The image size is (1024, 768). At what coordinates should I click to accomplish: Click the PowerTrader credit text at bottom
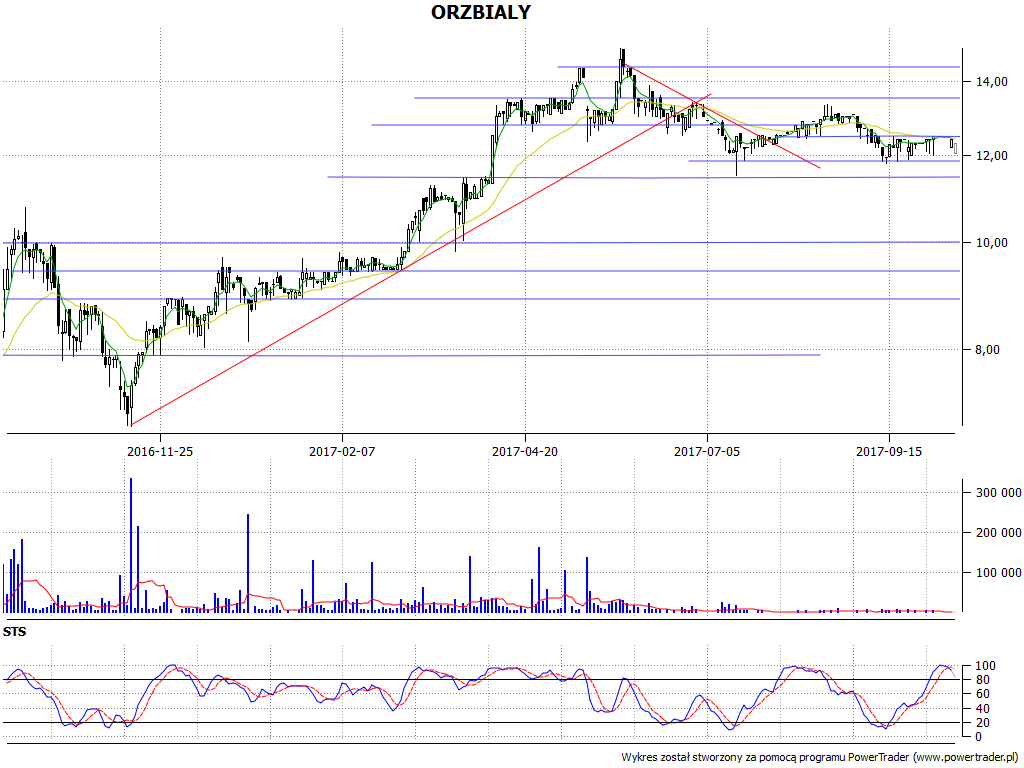821,758
